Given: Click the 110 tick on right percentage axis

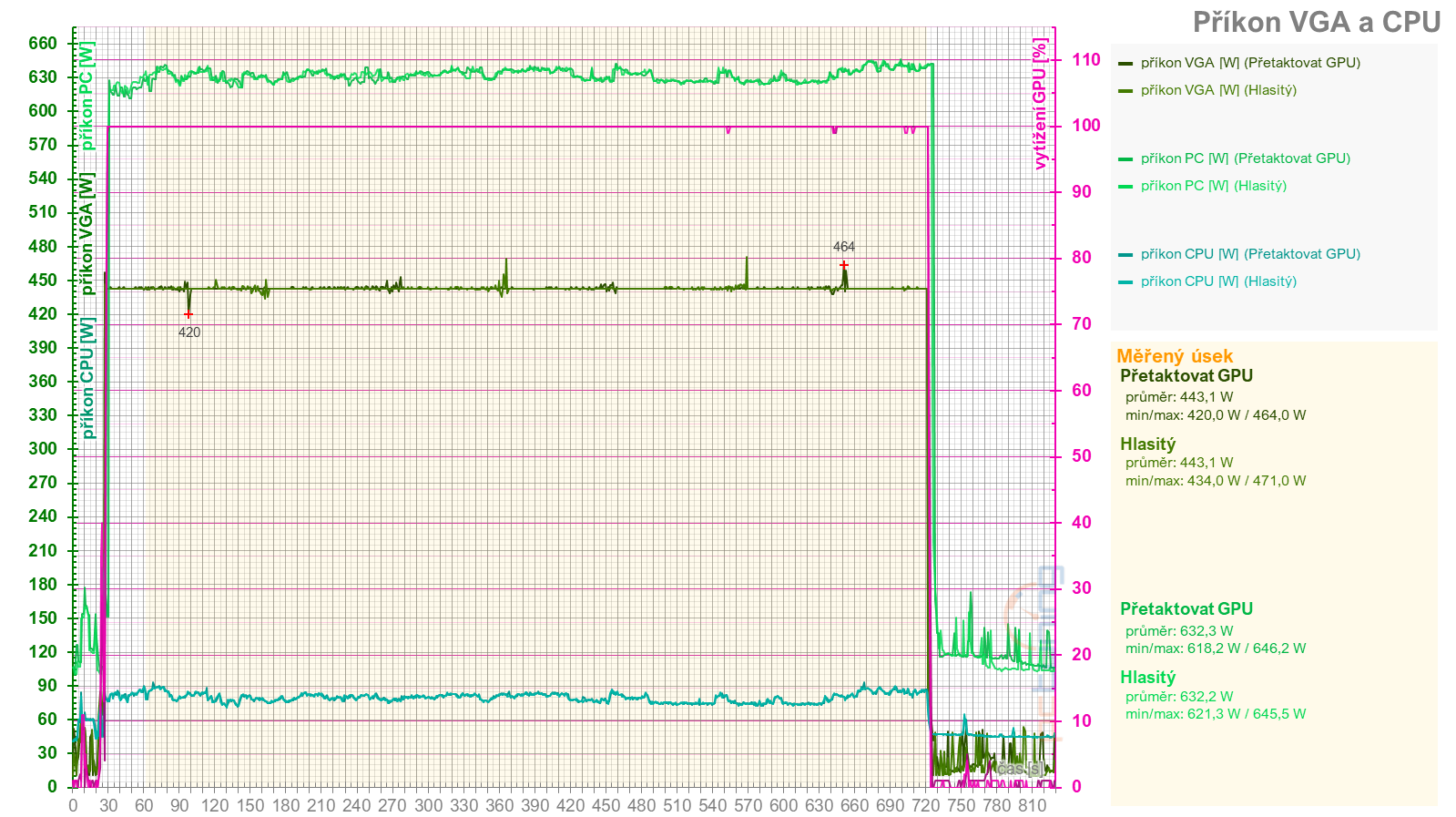Looking at the screenshot, I should (x=1086, y=60).
